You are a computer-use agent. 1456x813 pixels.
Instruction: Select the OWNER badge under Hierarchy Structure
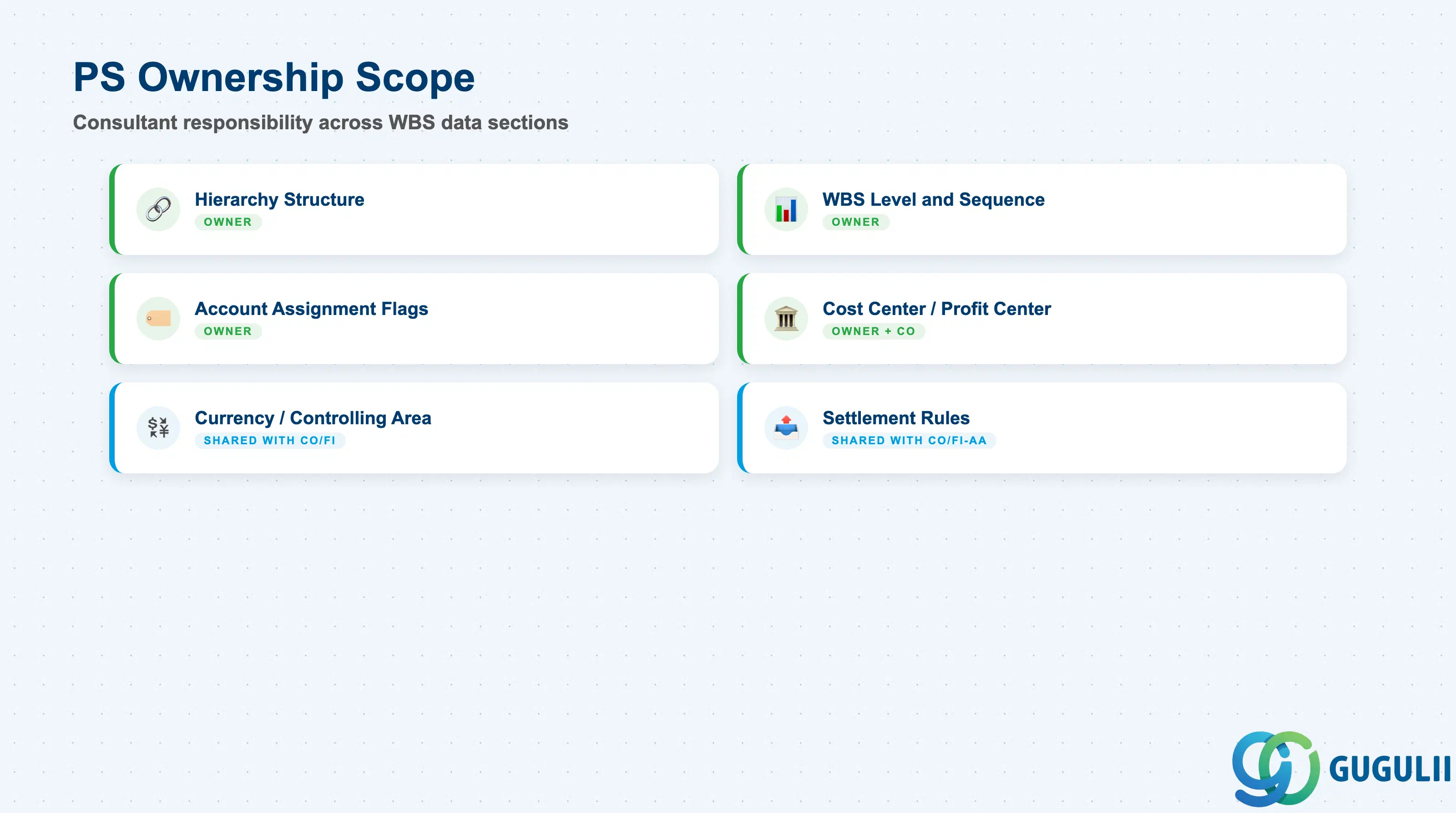pyautogui.click(x=228, y=222)
